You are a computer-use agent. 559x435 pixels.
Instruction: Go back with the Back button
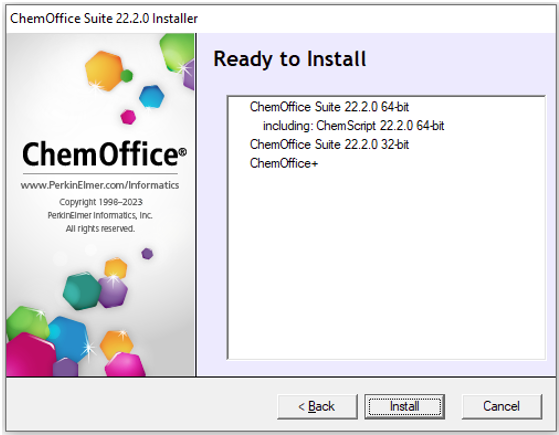(x=317, y=406)
